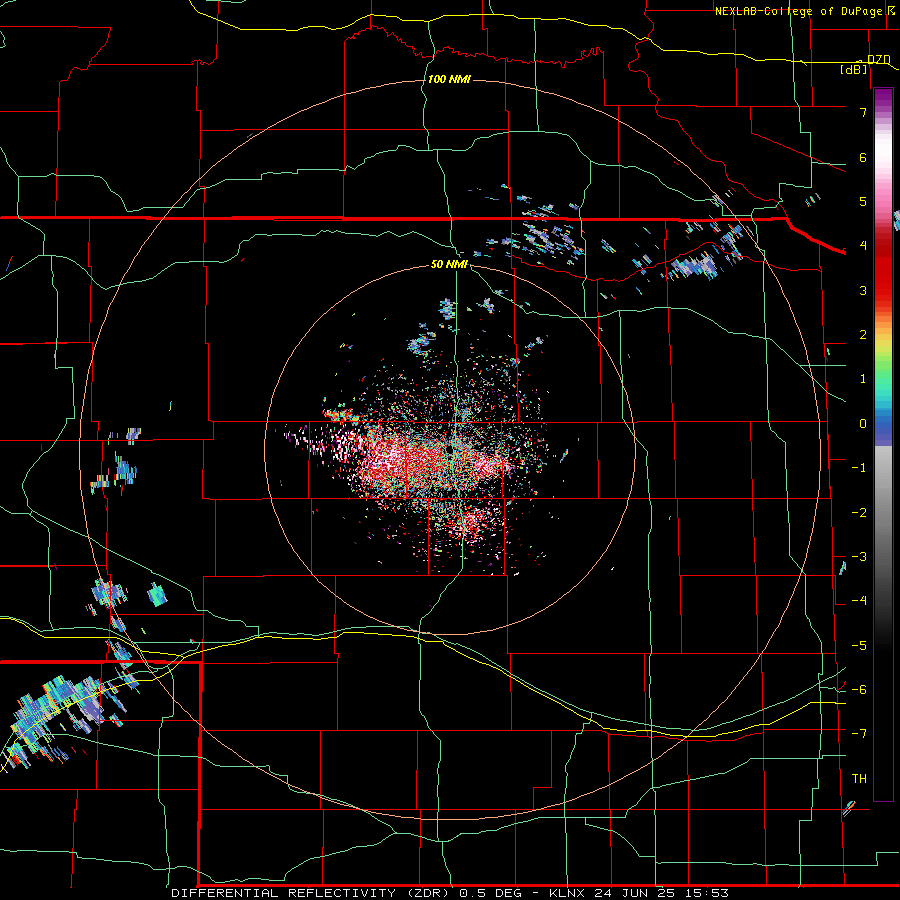The height and width of the screenshot is (900, 900).
Task: Click the -4 value on the scale
Action: 859,600
